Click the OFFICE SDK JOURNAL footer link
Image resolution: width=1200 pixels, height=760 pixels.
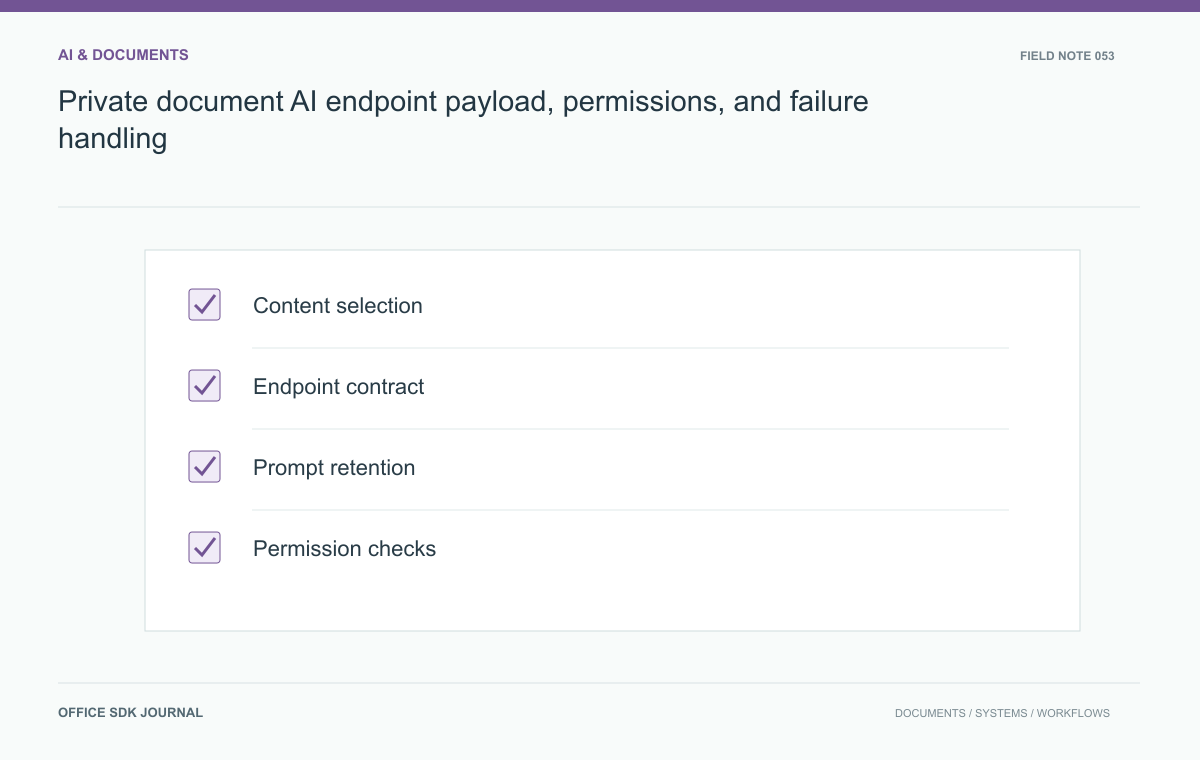click(130, 713)
